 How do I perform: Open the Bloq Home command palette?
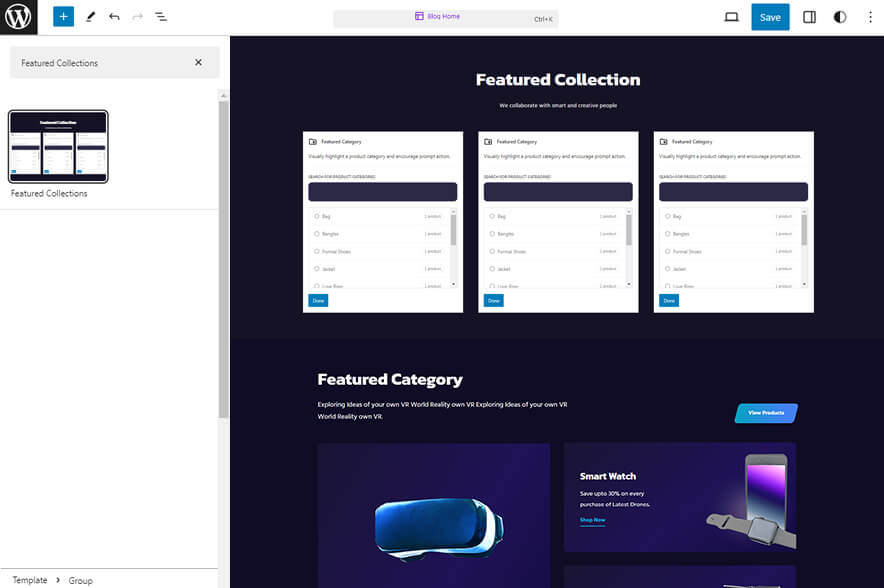pyautogui.click(x=445, y=16)
